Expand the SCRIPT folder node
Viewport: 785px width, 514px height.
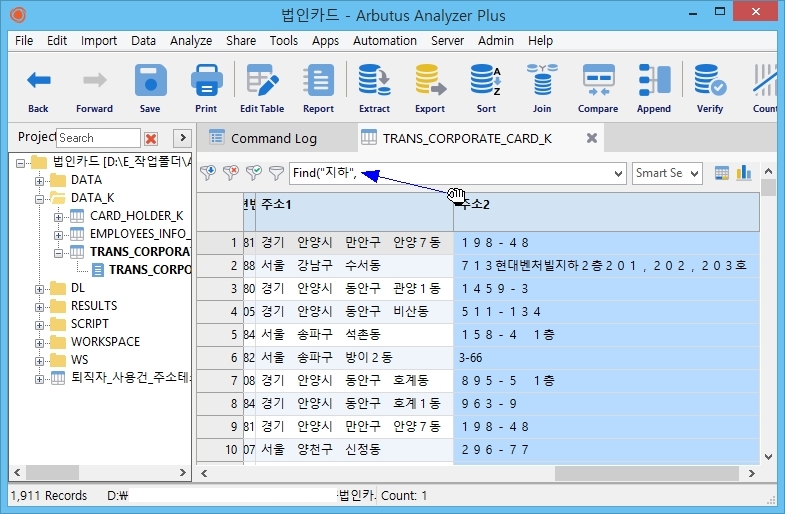(x=40, y=325)
